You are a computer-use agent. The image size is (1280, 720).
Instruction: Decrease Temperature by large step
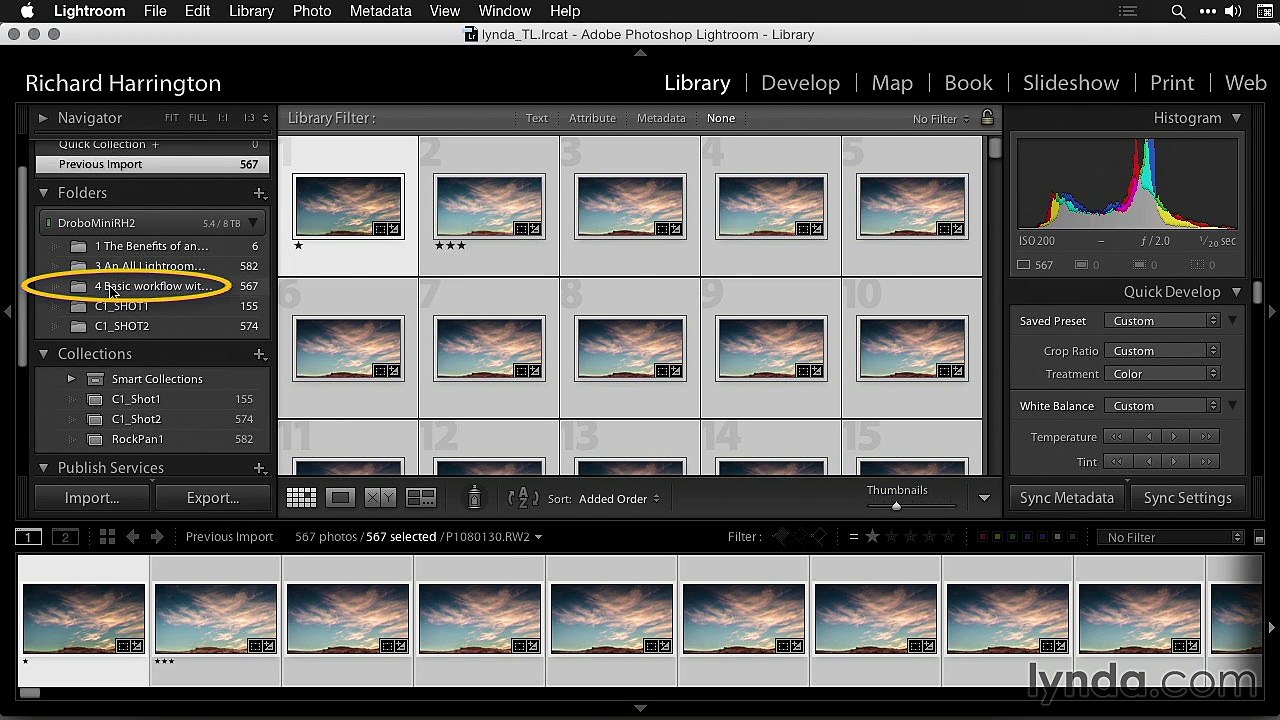(x=1116, y=437)
